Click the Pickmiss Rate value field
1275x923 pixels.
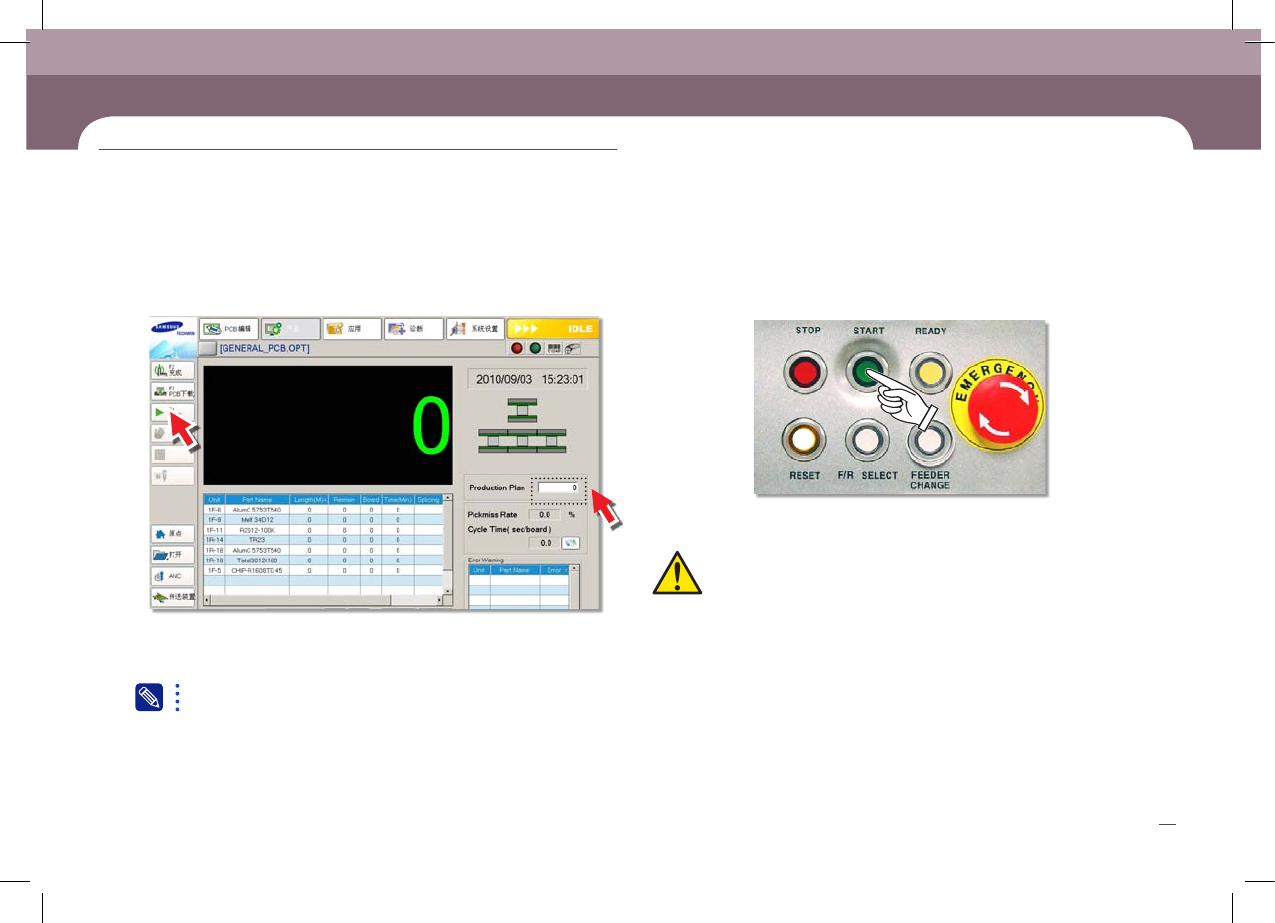tap(544, 514)
